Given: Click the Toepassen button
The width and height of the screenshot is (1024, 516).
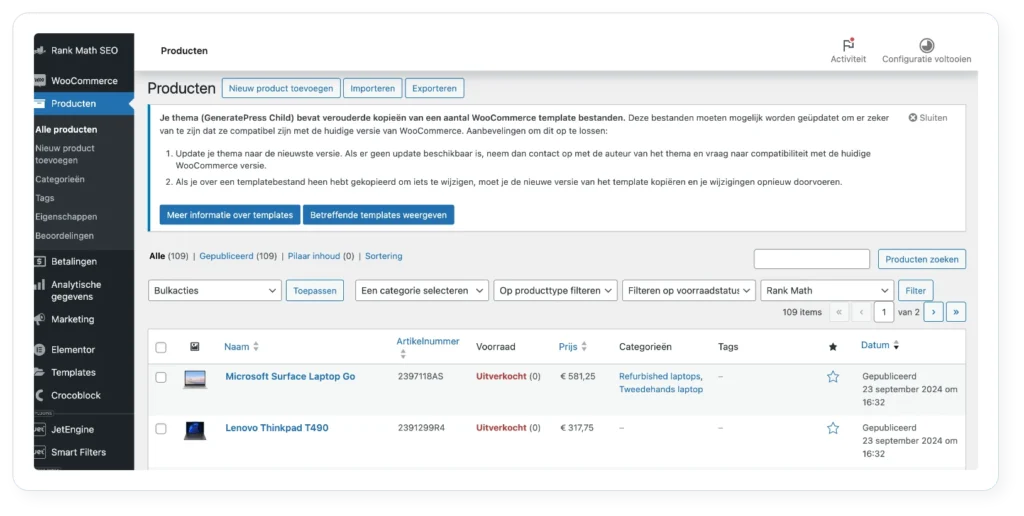Looking at the screenshot, I should pyautogui.click(x=315, y=291).
